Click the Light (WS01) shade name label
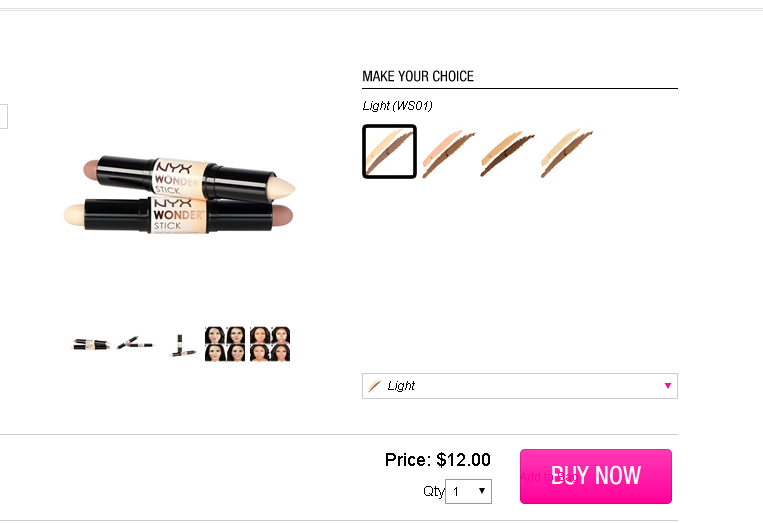This screenshot has width=763, height=523. (397, 105)
